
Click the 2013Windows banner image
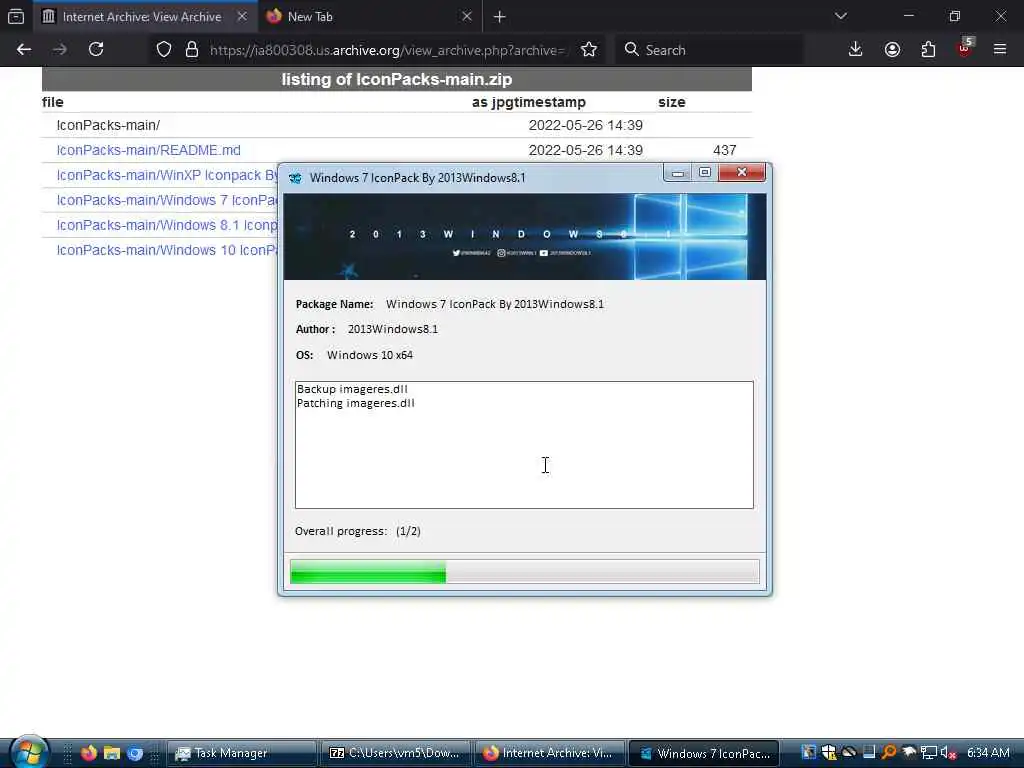tap(524, 236)
